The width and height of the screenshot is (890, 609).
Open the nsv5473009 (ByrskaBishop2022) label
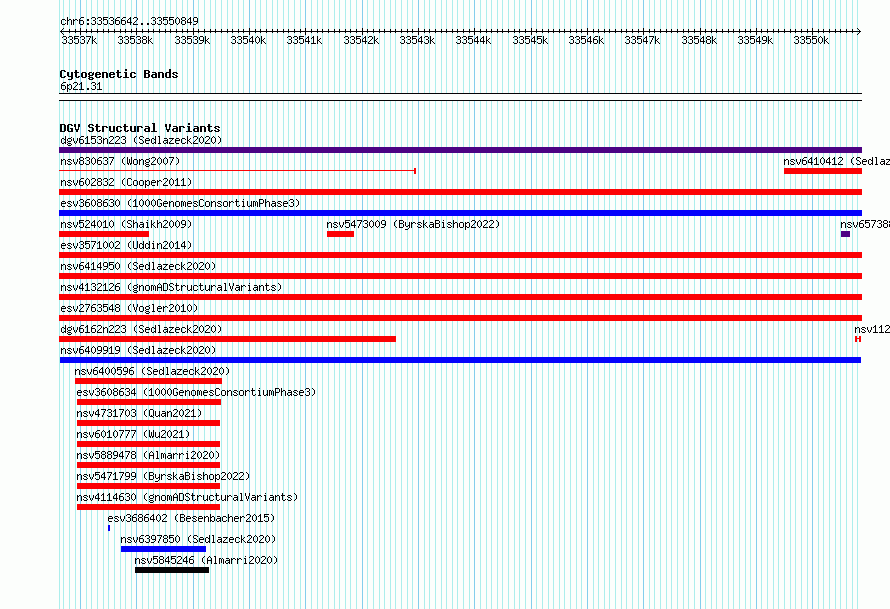(413, 224)
